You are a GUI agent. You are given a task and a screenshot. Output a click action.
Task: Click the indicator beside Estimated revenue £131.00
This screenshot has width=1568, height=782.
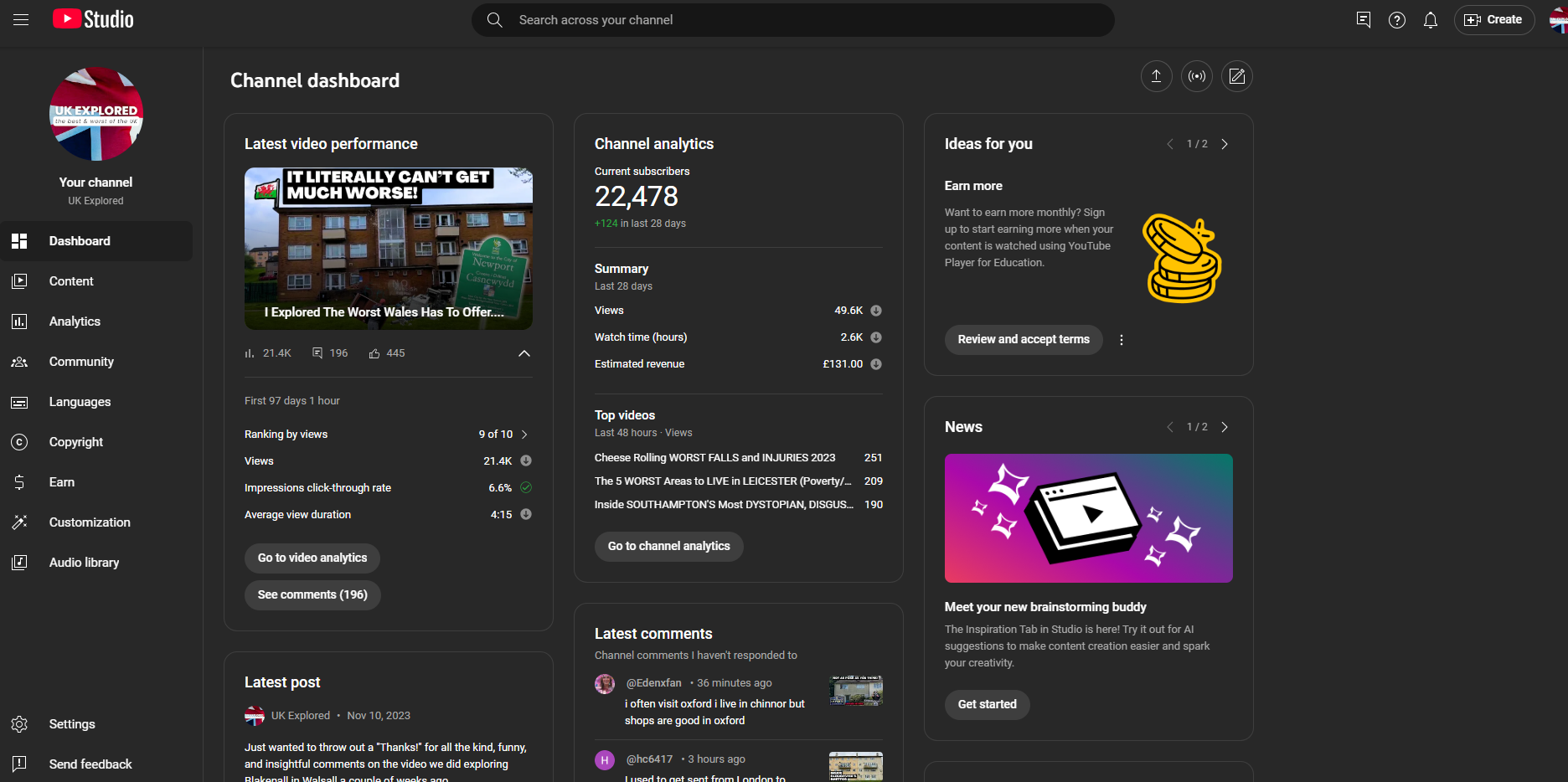click(x=876, y=364)
